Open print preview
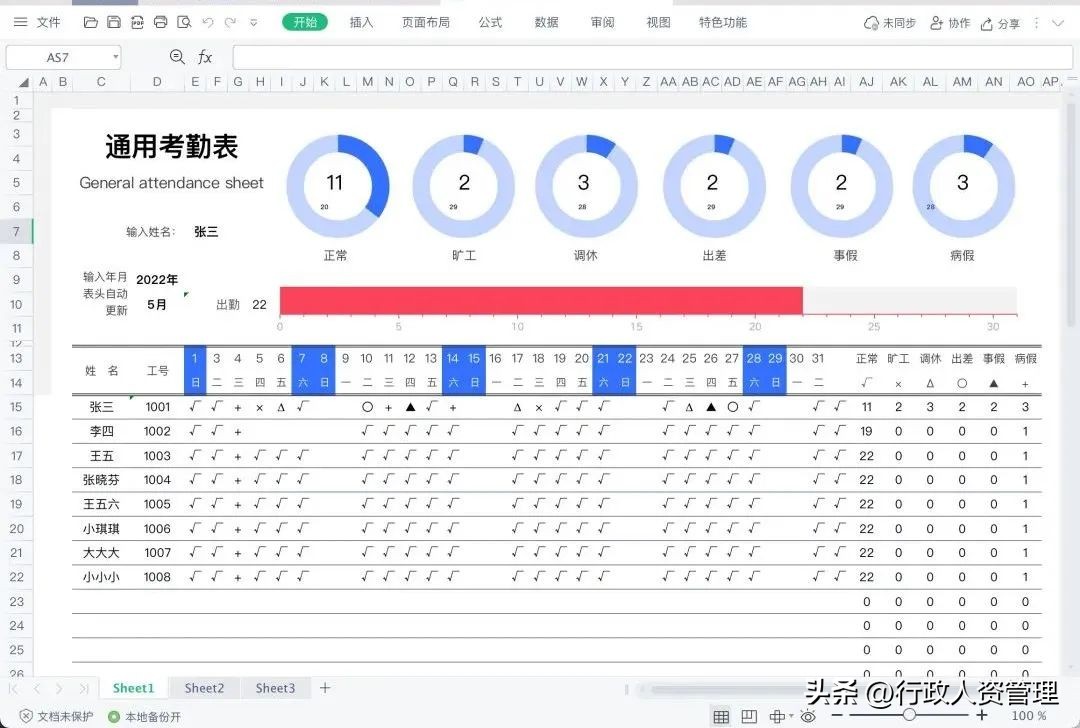The height and width of the screenshot is (728, 1080). [x=184, y=22]
